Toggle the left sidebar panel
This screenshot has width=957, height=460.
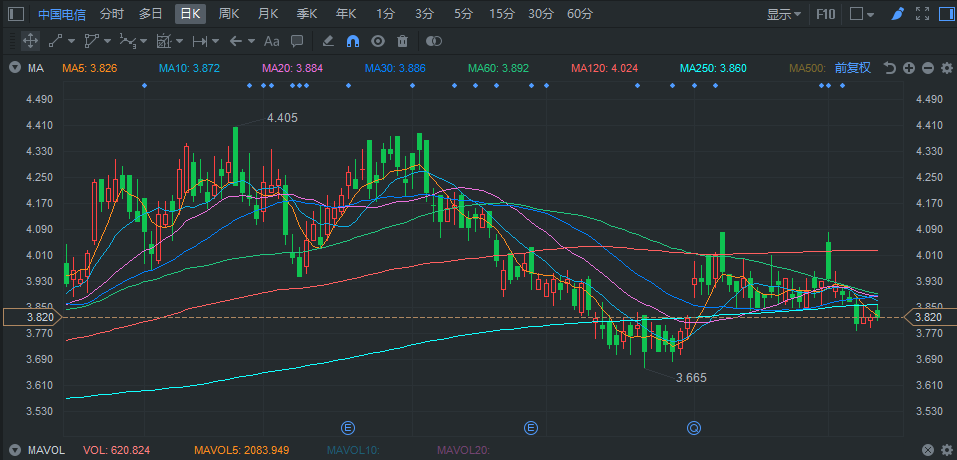click(x=16, y=14)
